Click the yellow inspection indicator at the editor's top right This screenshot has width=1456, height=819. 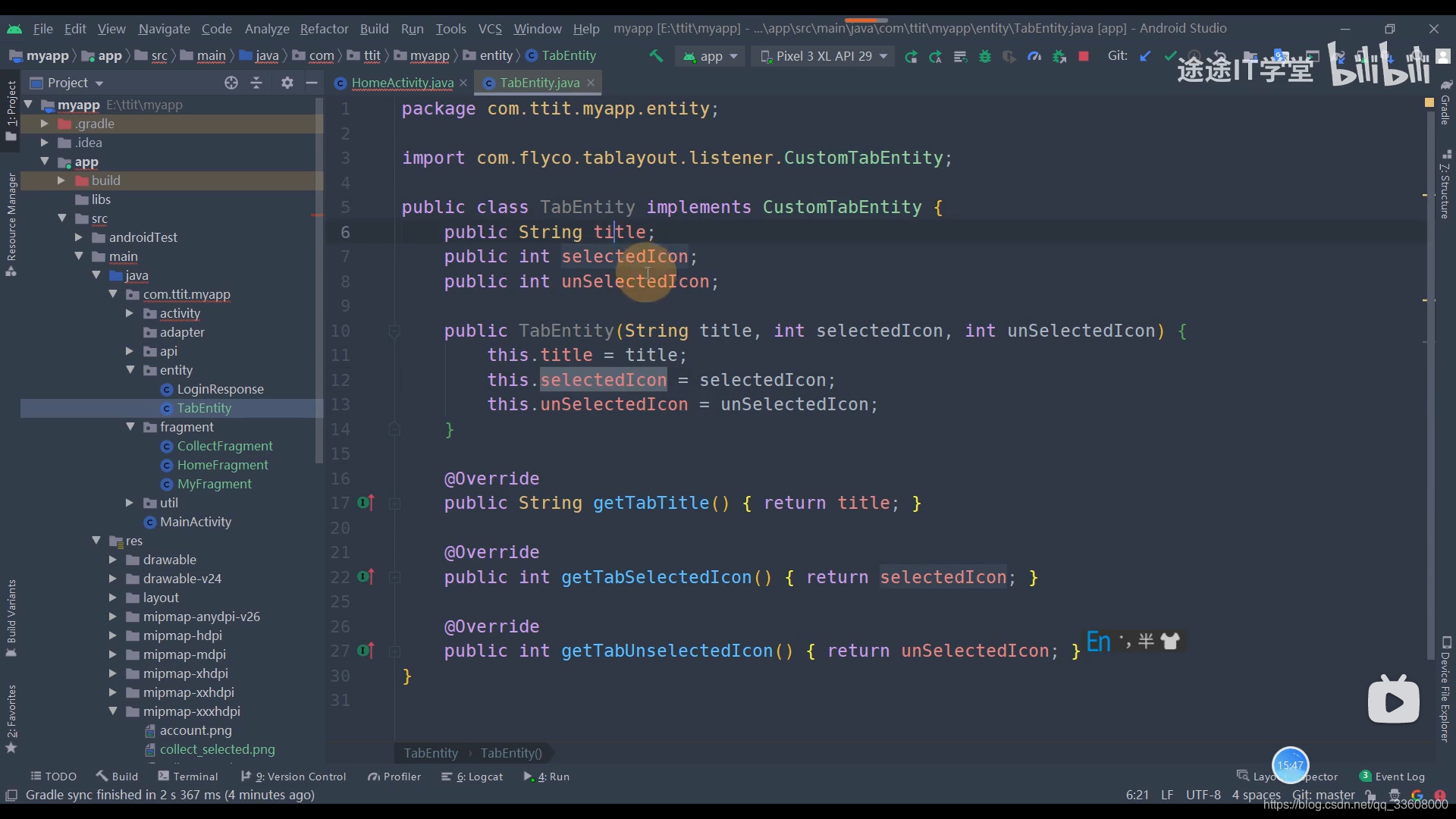(1429, 102)
